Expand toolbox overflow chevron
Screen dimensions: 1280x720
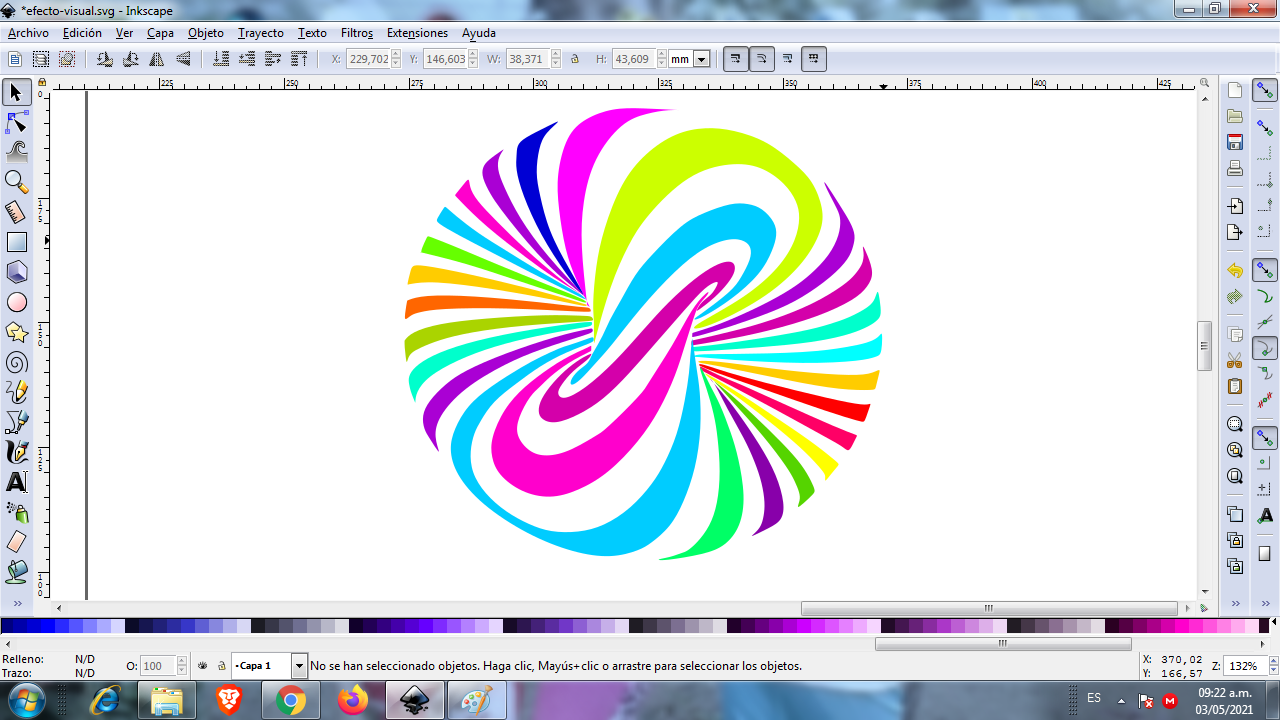[16, 604]
